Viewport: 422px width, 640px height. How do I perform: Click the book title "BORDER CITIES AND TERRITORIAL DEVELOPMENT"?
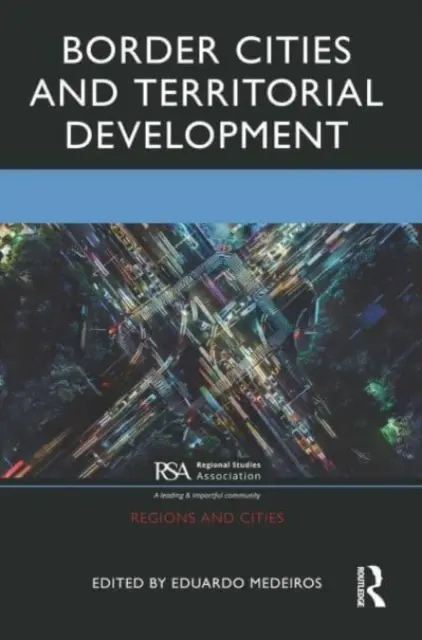point(207,92)
